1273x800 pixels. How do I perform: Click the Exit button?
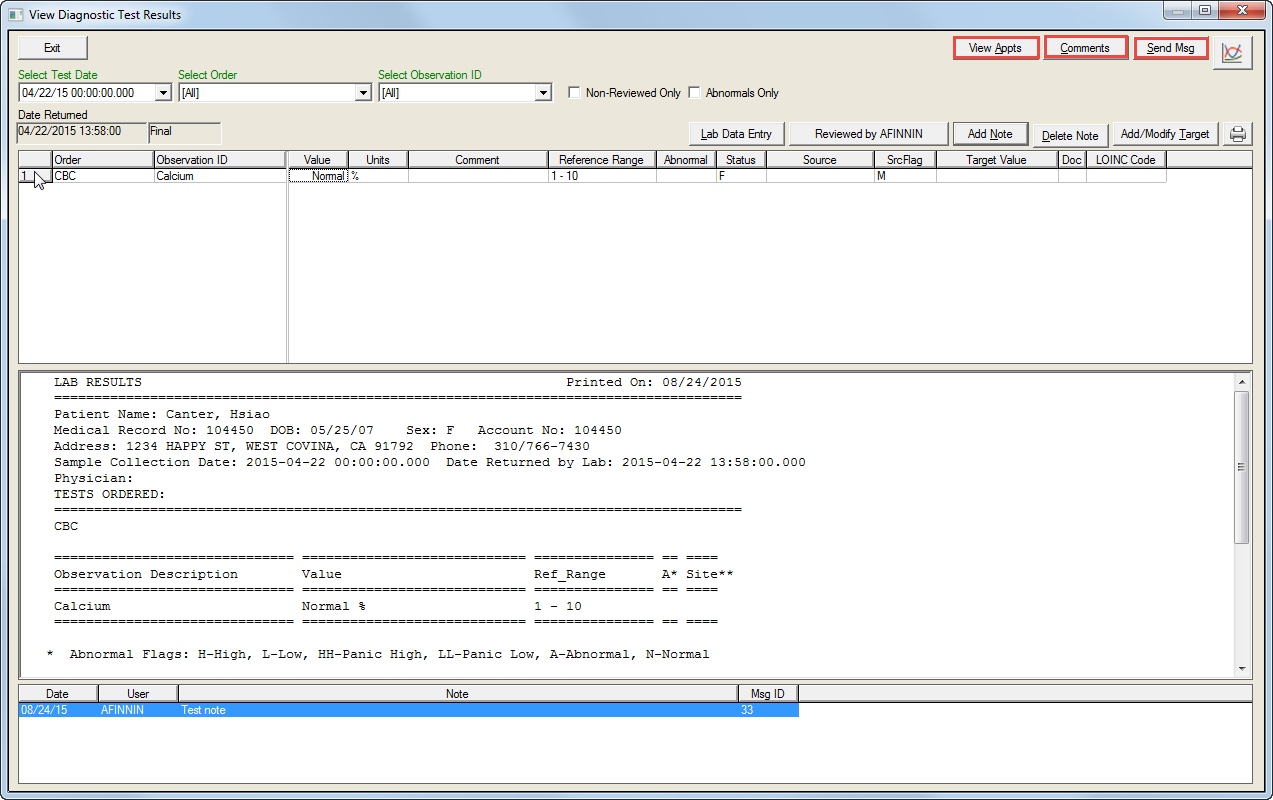coord(52,48)
